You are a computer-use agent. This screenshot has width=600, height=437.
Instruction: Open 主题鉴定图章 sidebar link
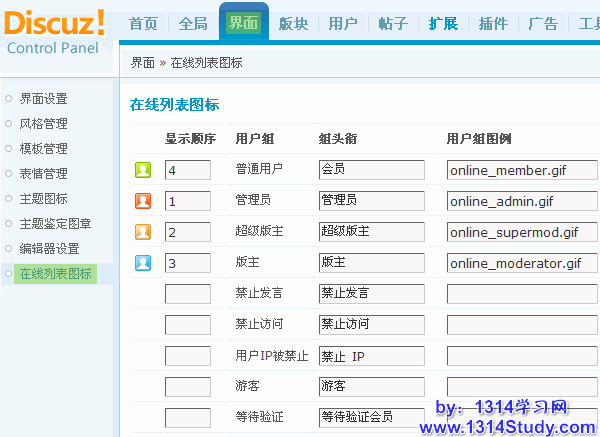[55, 224]
